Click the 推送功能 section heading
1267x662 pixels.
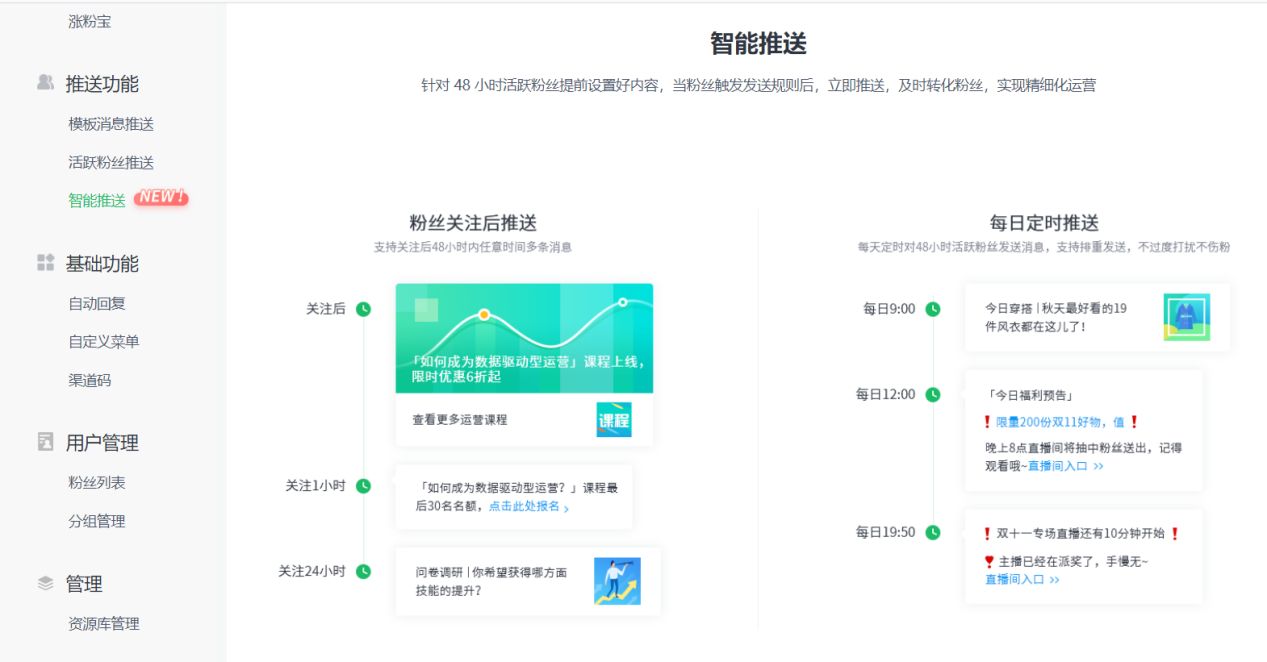(x=102, y=84)
